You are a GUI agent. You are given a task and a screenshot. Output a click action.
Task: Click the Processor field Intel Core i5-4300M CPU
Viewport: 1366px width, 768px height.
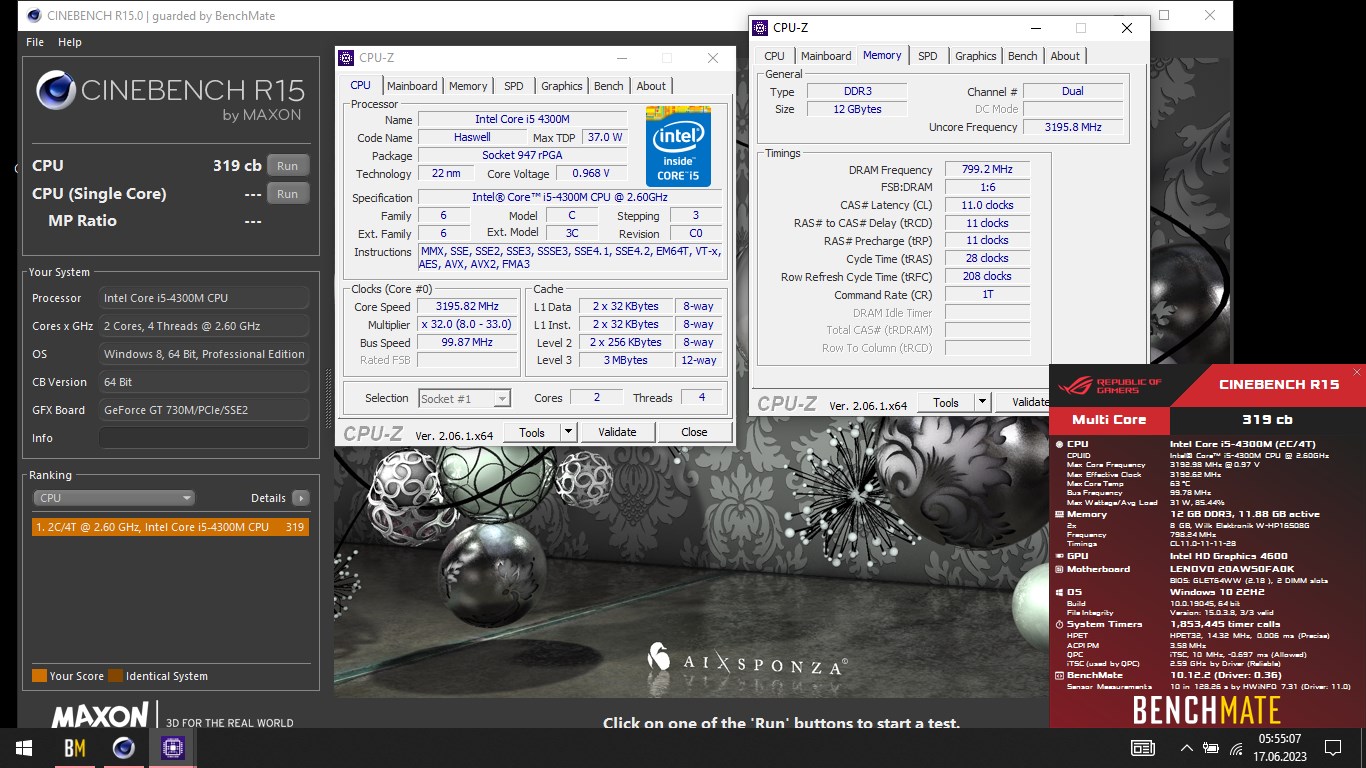203,298
